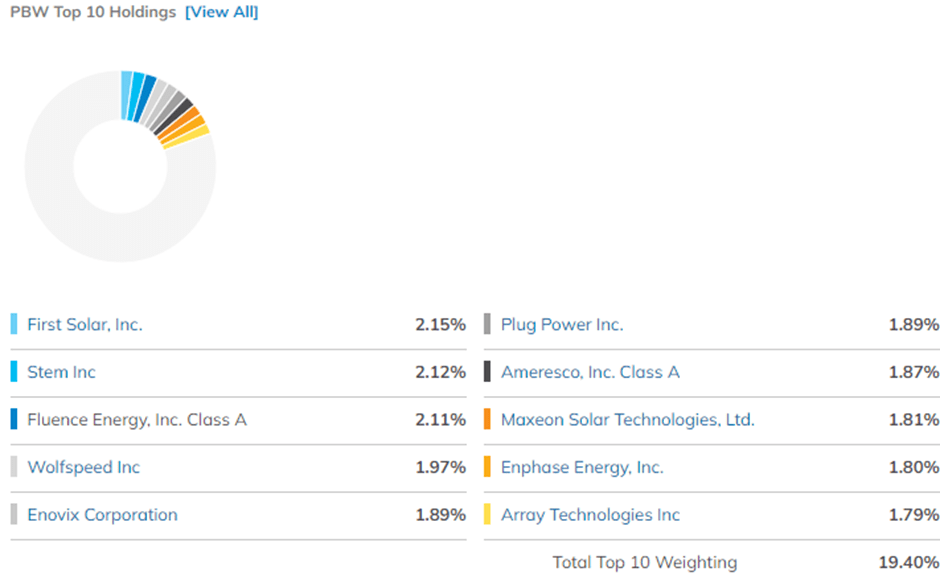Select the Plug Power Inc. link
940x580 pixels.
pyautogui.click(x=559, y=325)
